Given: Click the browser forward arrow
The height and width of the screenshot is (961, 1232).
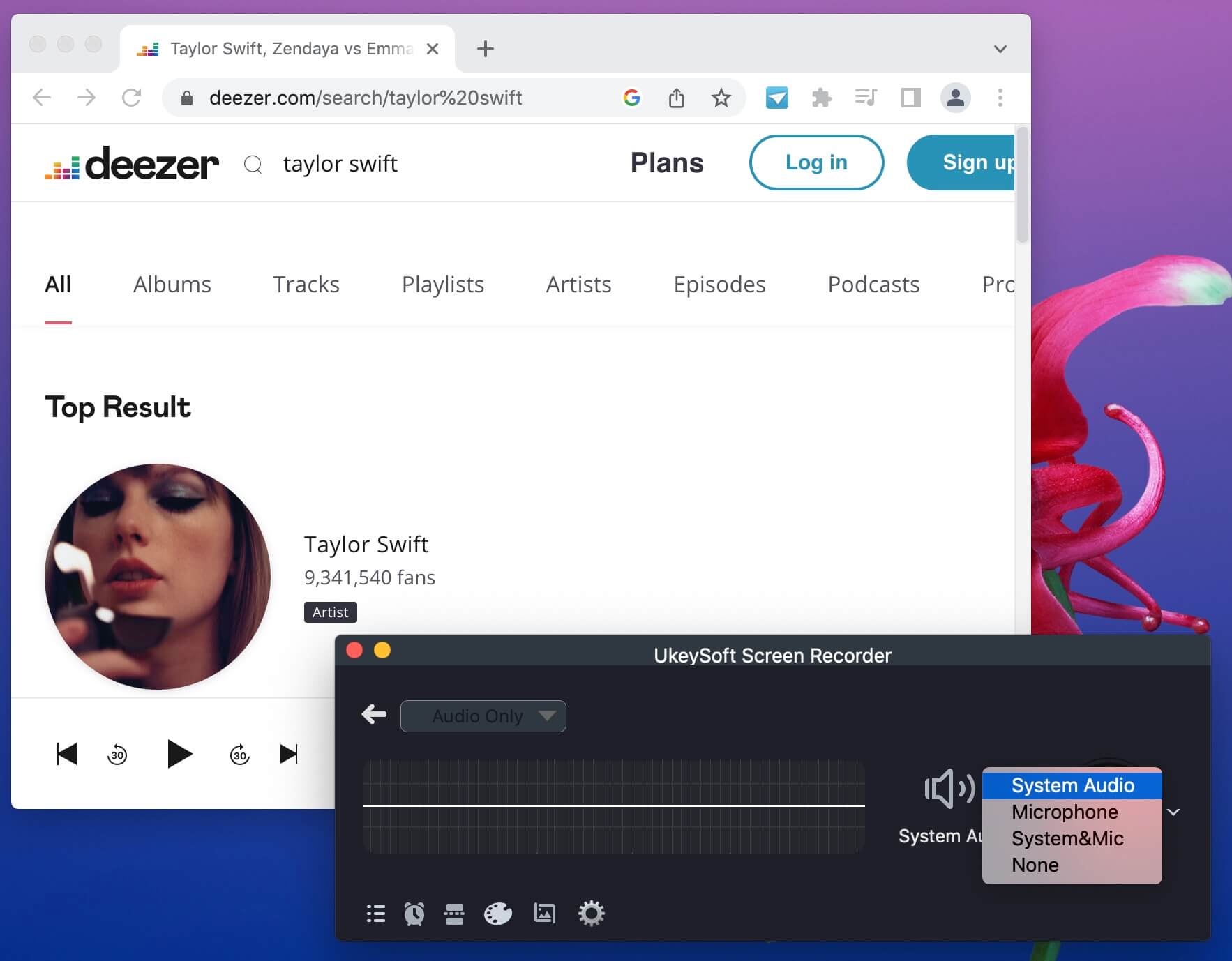Looking at the screenshot, I should pos(87,98).
